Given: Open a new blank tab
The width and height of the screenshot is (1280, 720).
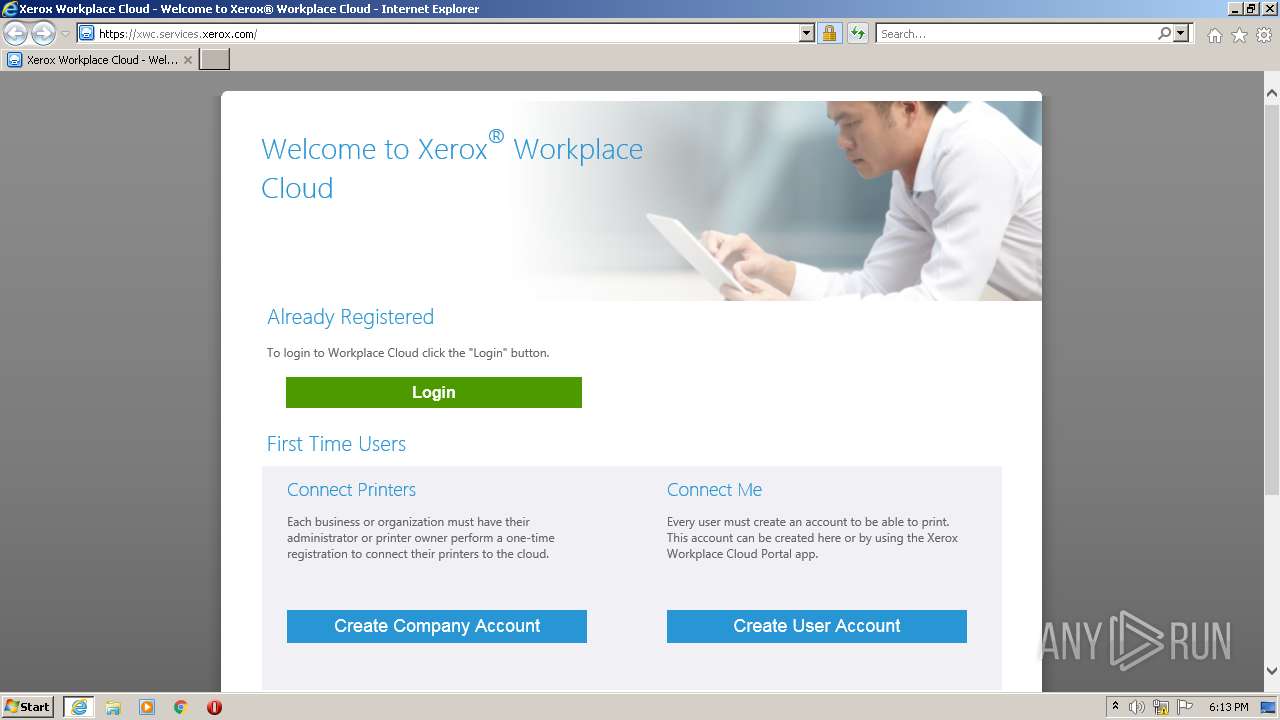Looking at the screenshot, I should [215, 60].
